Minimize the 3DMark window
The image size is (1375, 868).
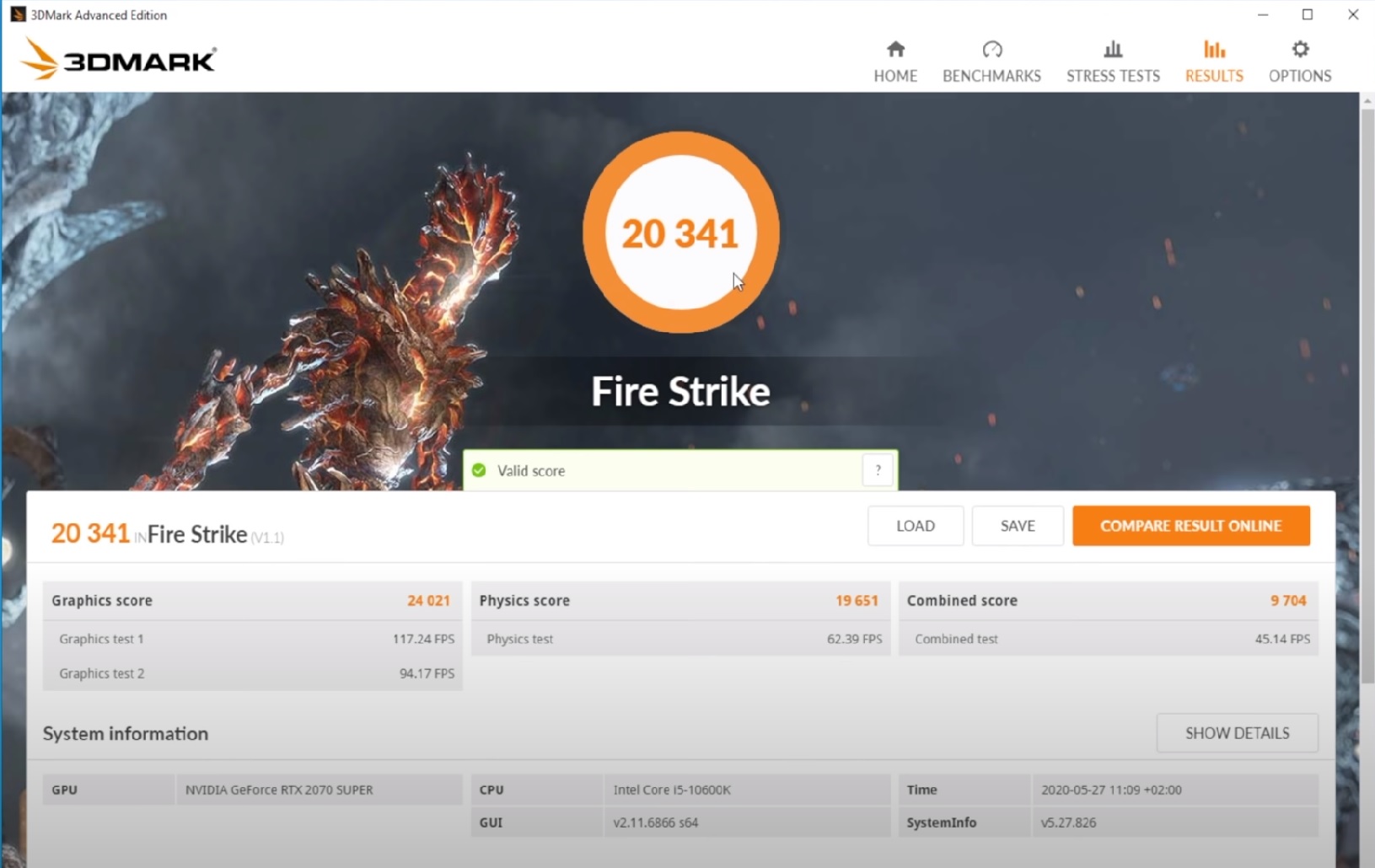coord(1262,14)
